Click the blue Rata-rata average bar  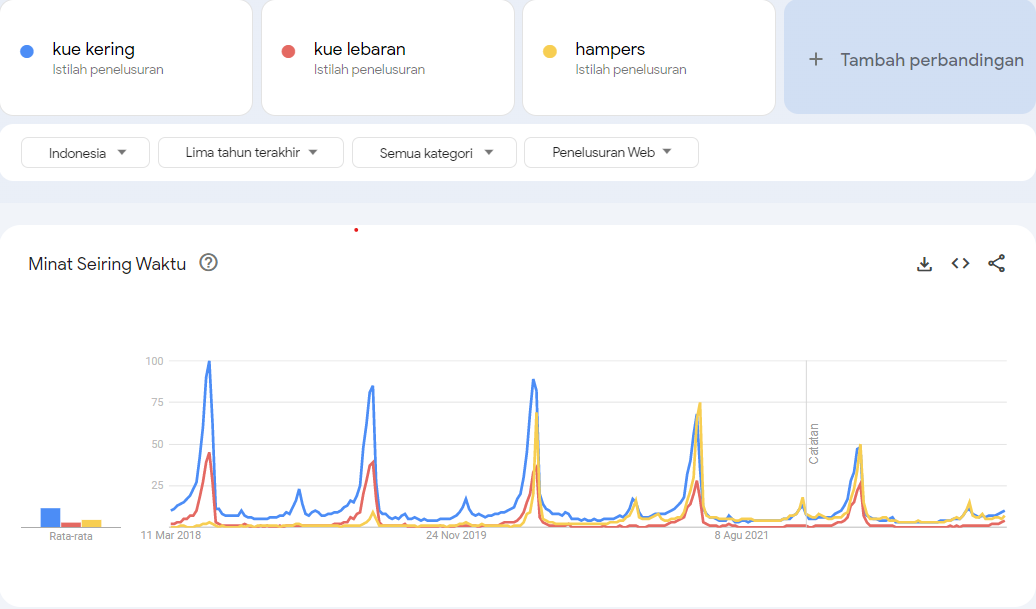click(50, 517)
